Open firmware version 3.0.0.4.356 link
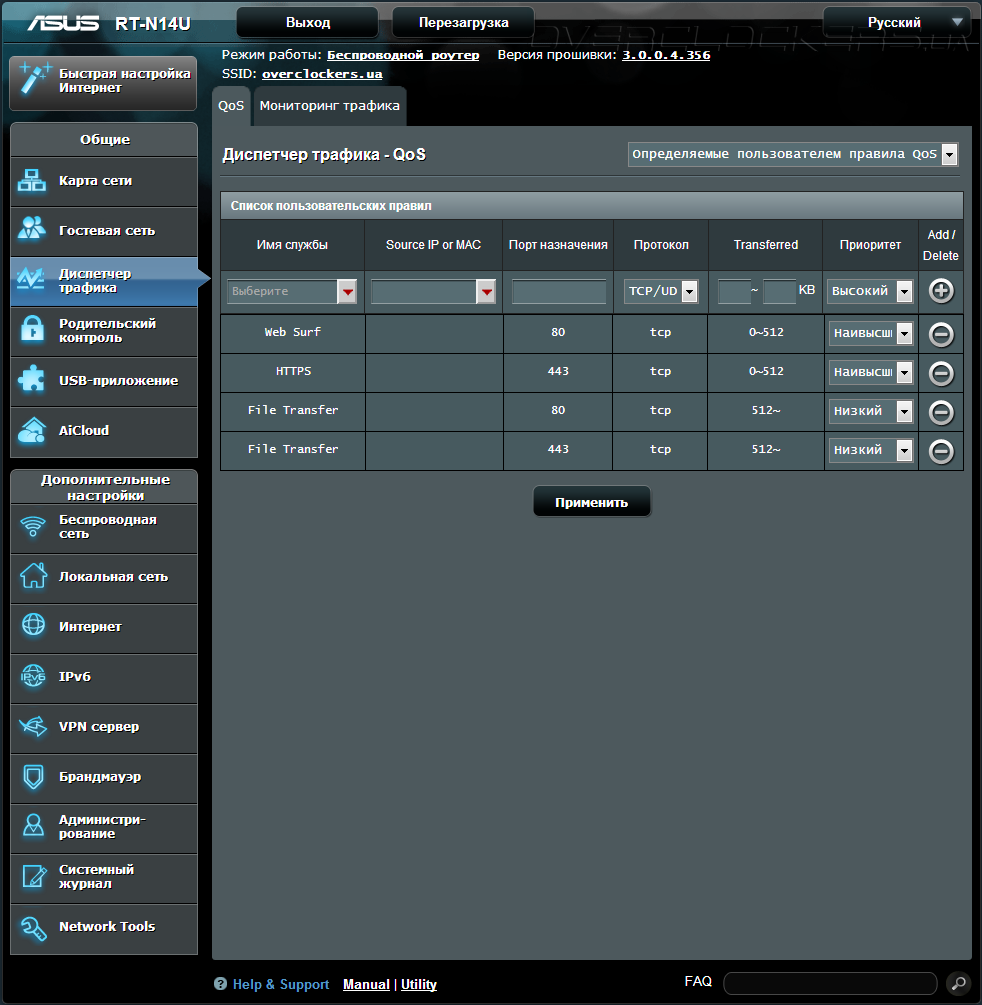The height and width of the screenshot is (1005, 982). [x=666, y=55]
